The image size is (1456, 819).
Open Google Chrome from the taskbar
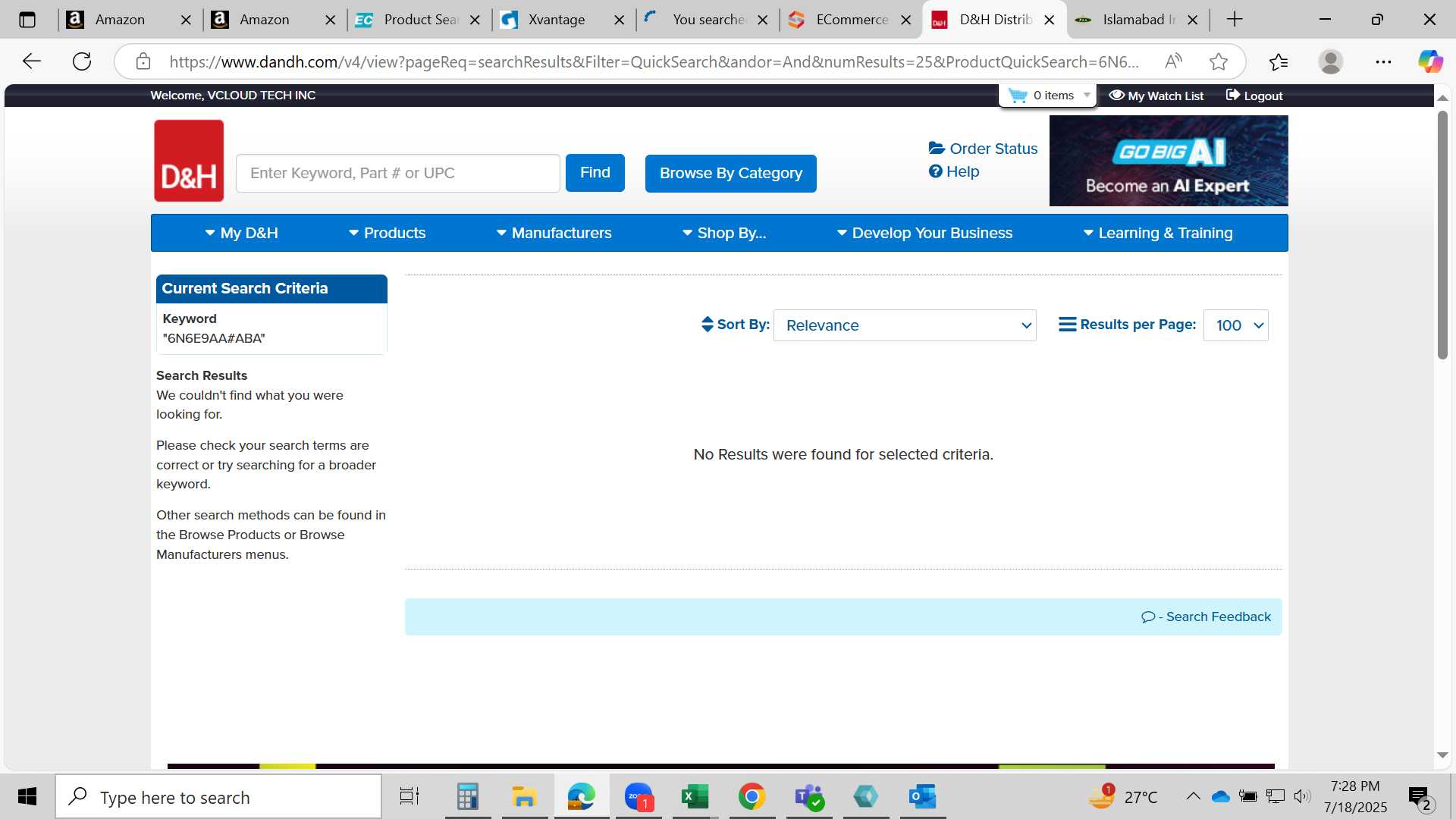pyautogui.click(x=752, y=796)
